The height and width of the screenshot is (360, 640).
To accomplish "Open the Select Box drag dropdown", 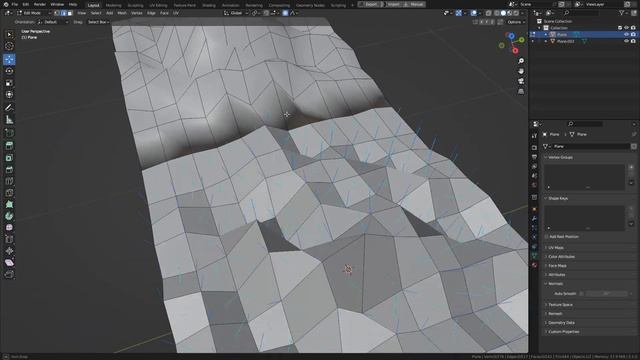I will point(98,22).
